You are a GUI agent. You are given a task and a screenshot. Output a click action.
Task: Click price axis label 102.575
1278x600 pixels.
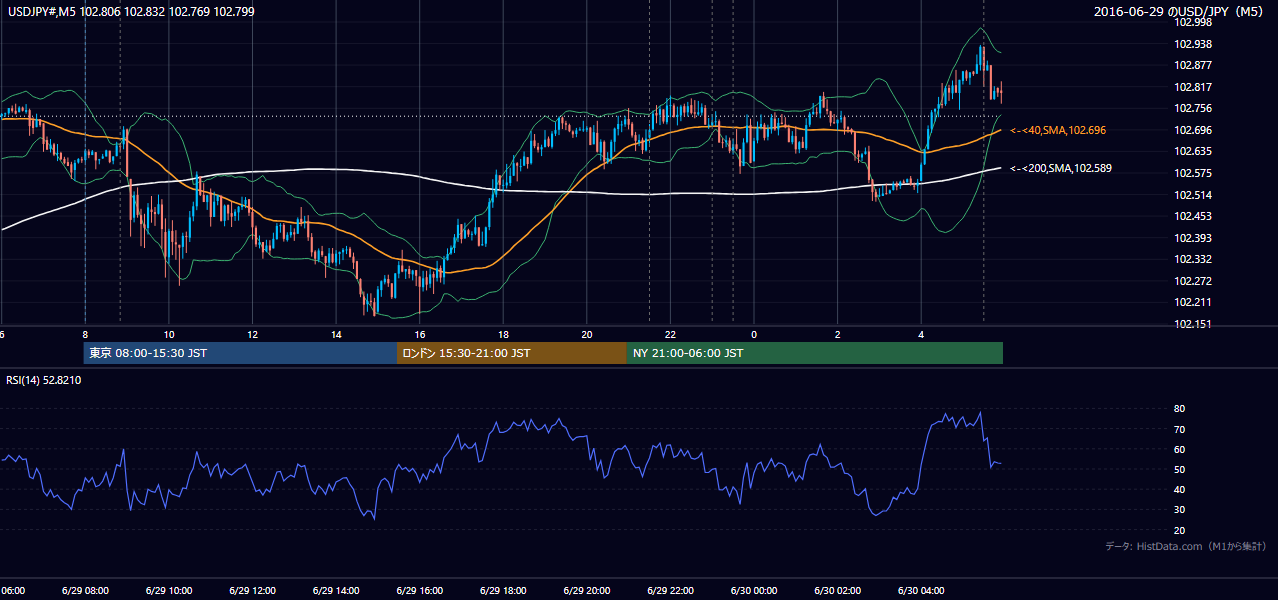(x=1192, y=173)
